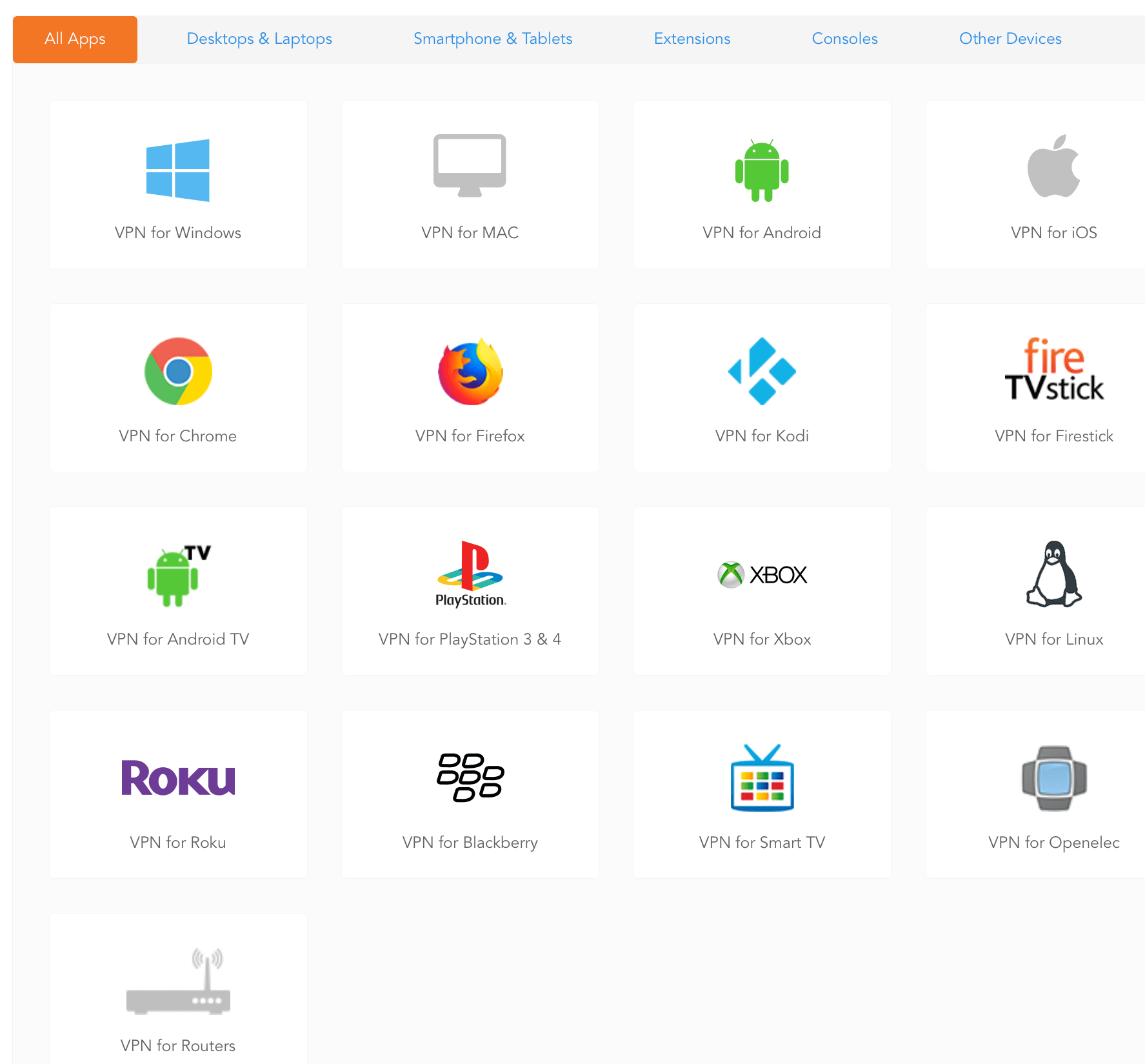Image resolution: width=1145 pixels, height=1064 pixels.
Task: Click the VPN for Firestick text
Action: click(1054, 436)
